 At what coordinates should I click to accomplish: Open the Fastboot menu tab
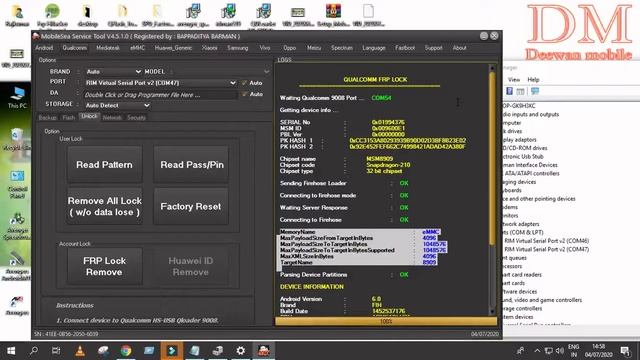[x=405, y=48]
